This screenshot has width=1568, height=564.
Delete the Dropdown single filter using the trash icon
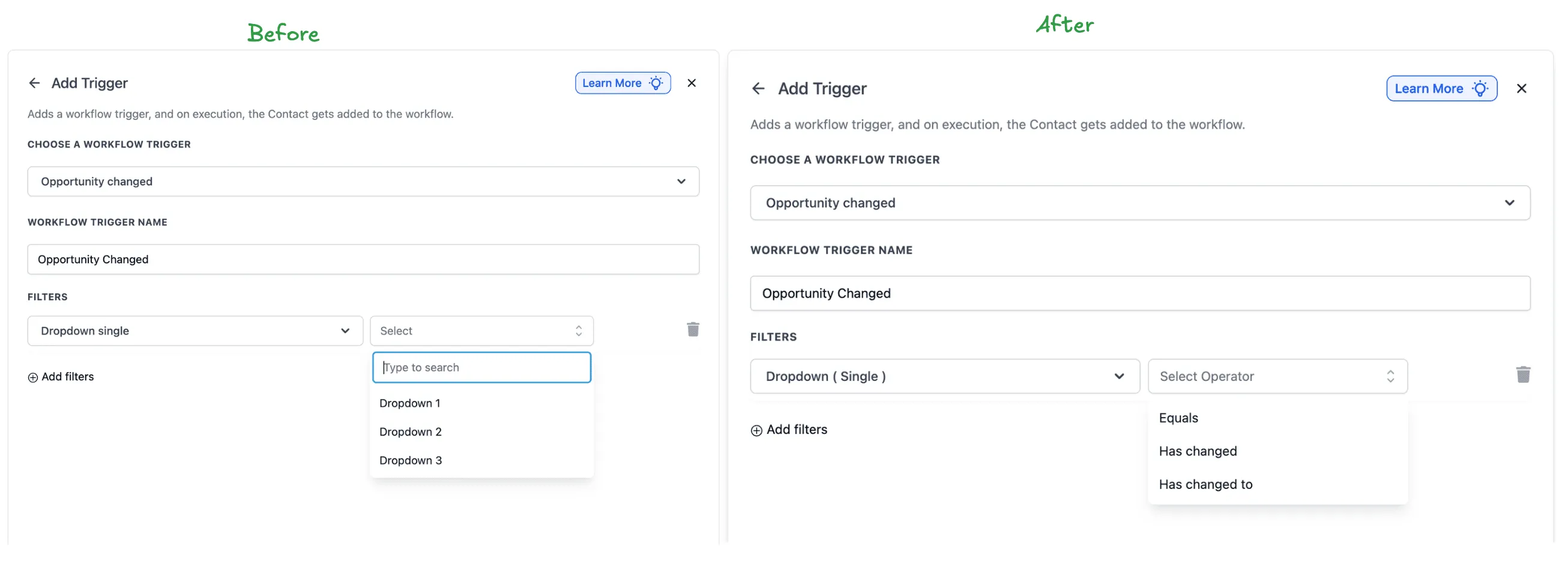[693, 329]
